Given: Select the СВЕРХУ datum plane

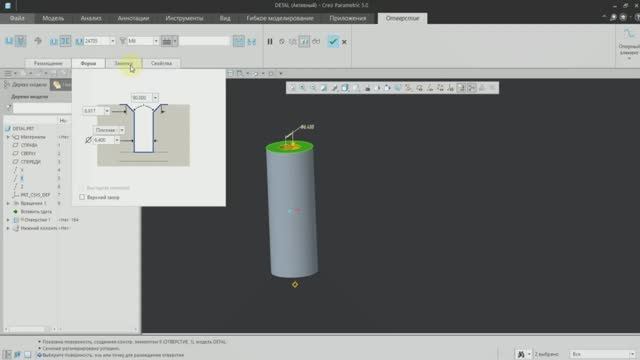Looking at the screenshot, I should [x=28, y=153].
